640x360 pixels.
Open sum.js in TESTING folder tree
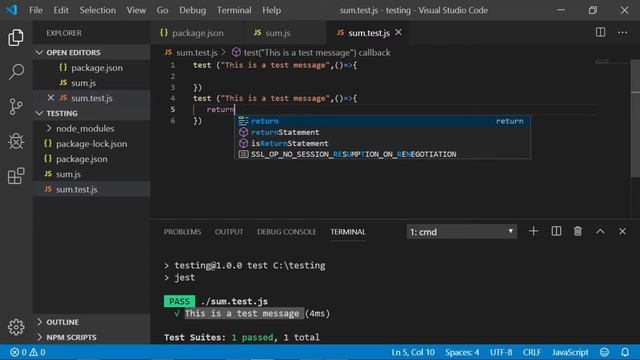92,174
